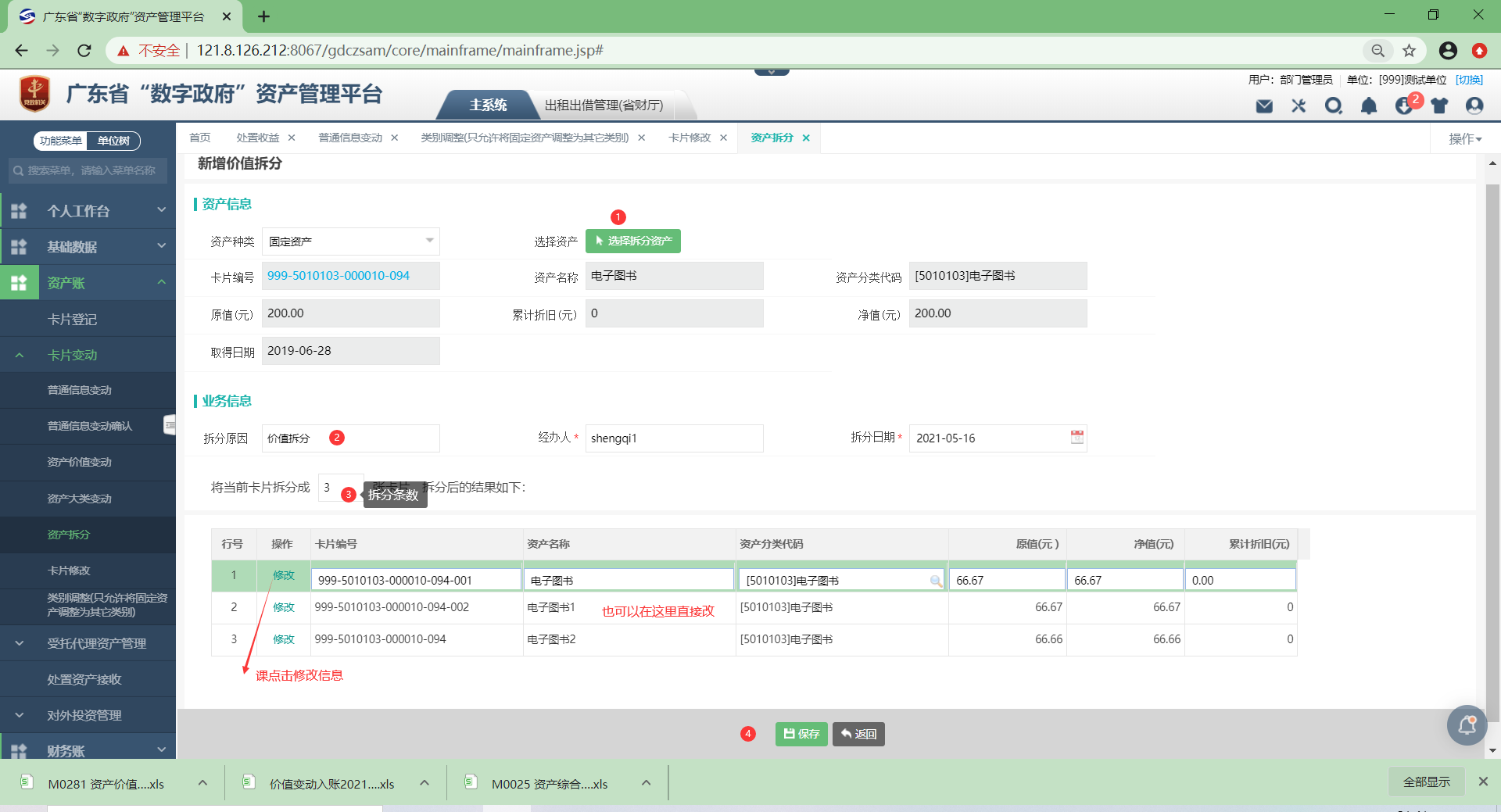This screenshot has height=812, width=1501.
Task: Open 普通信息变动确认 in sidebar
Action: pyautogui.click(x=89, y=426)
